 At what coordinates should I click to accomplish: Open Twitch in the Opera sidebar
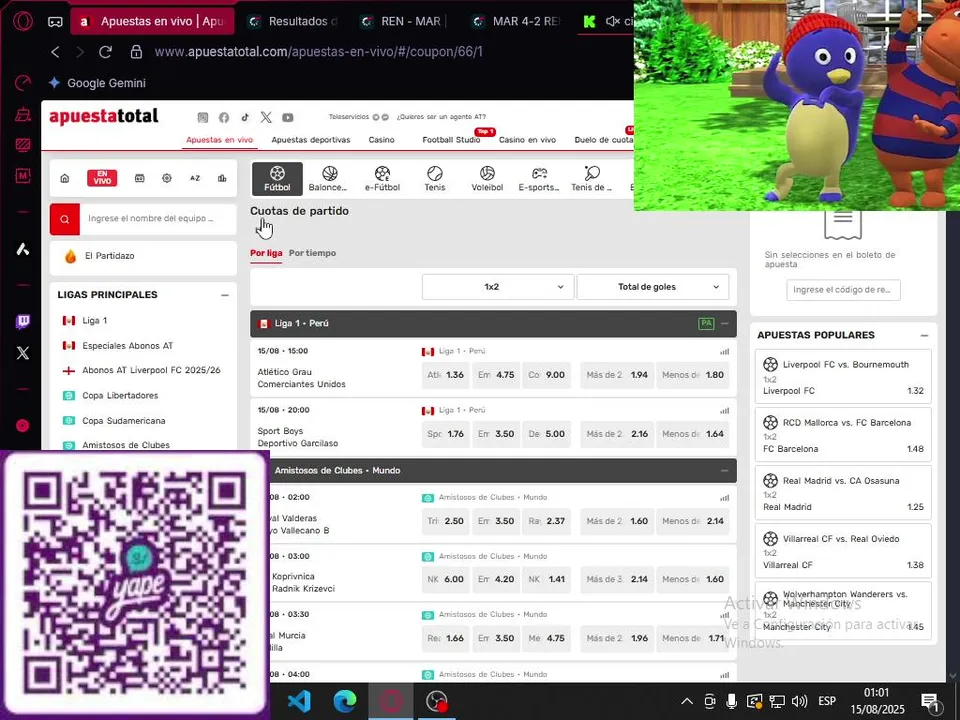coord(23,321)
